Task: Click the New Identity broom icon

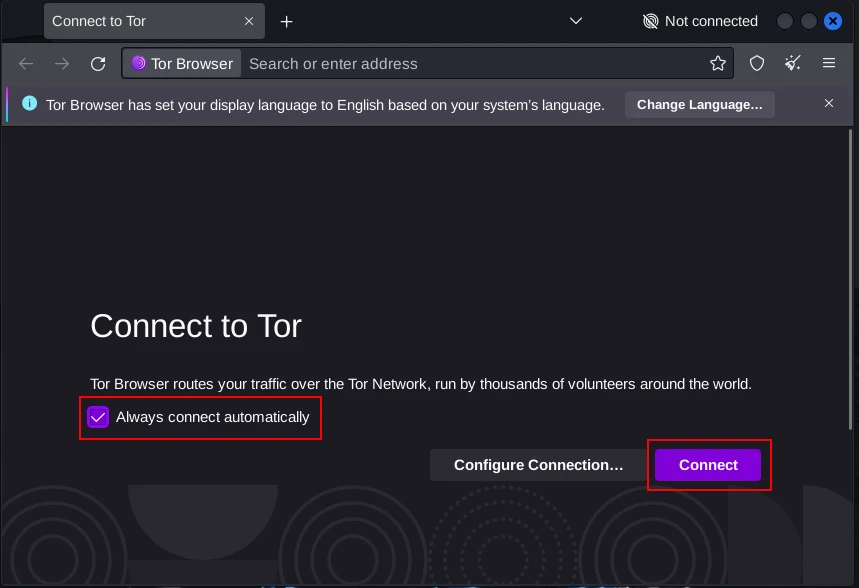Action: tap(793, 64)
